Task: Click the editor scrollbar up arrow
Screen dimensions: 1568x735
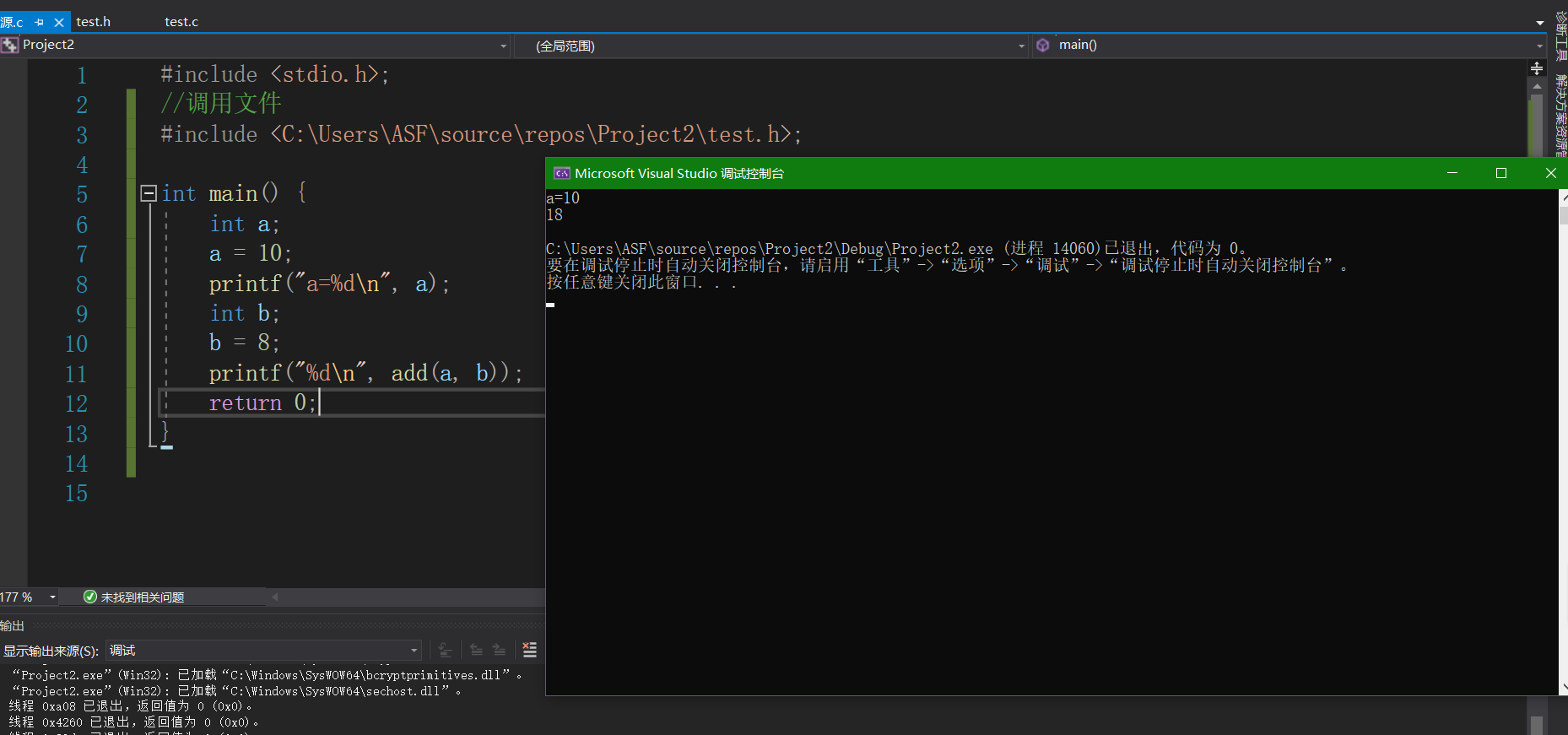Action: click(1537, 86)
